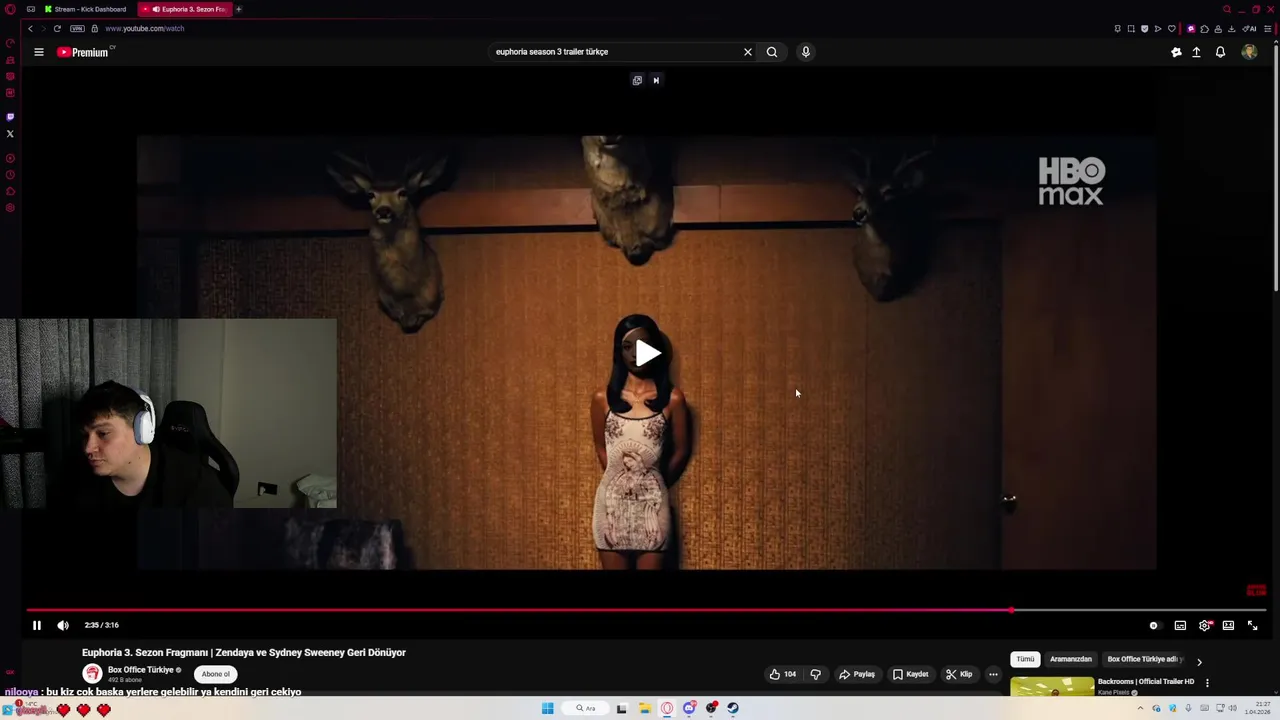Open the browser ad-blocker shield
The height and width of the screenshot is (720, 1280).
(1145, 28)
